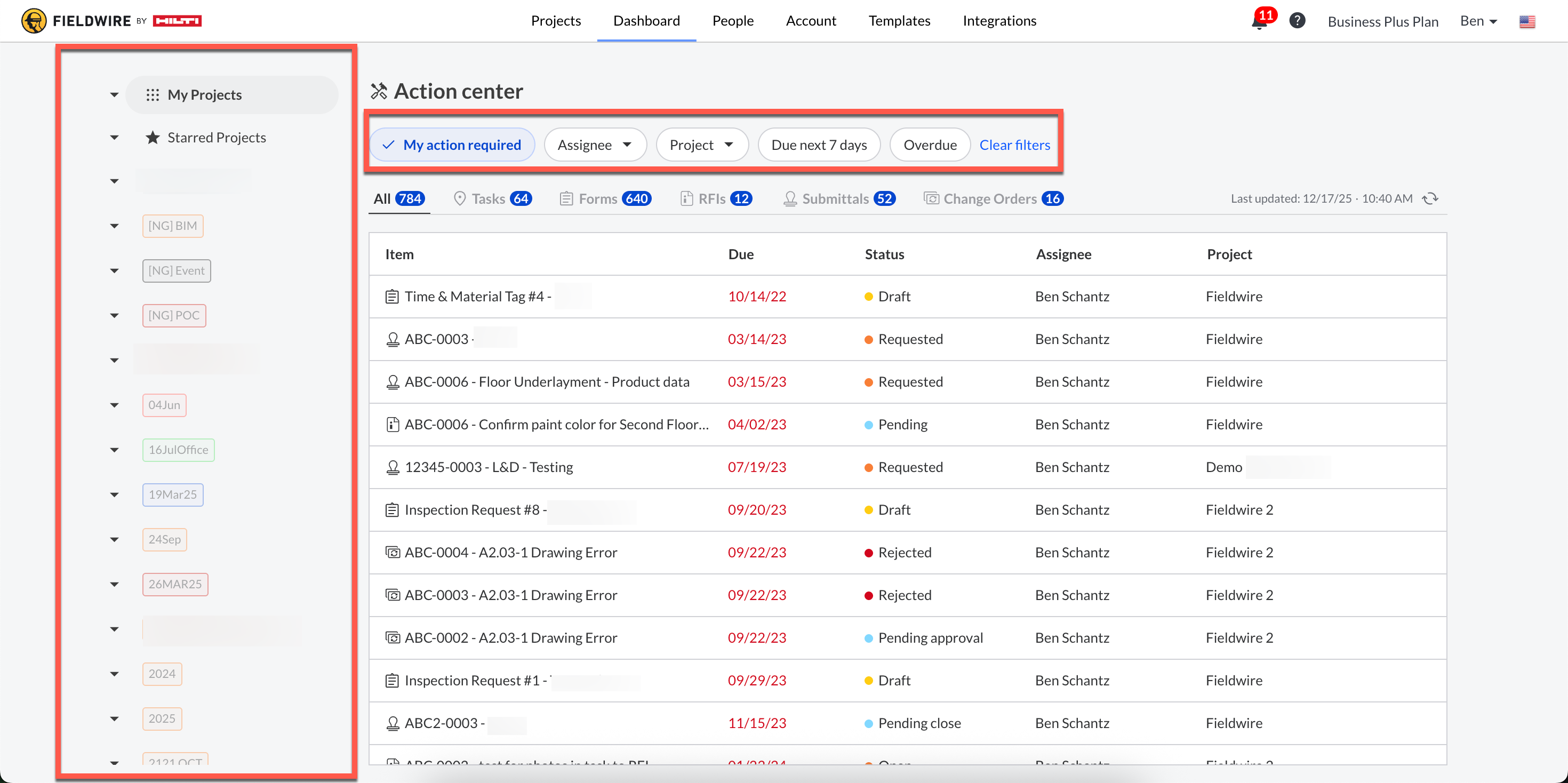Click the Fieldwire helmet logo
Screen dimensions: 1568x783
tap(34, 21)
